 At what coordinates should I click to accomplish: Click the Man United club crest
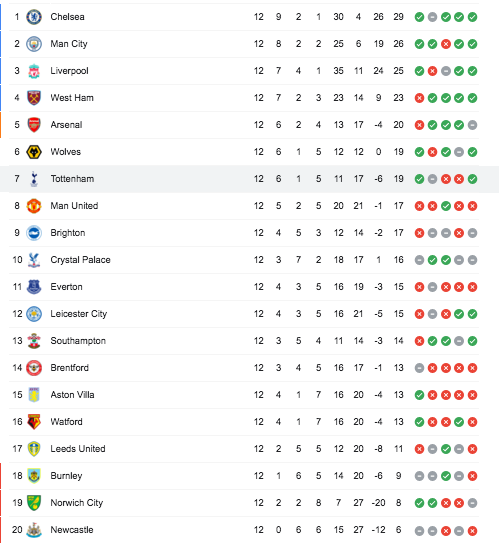(34, 206)
